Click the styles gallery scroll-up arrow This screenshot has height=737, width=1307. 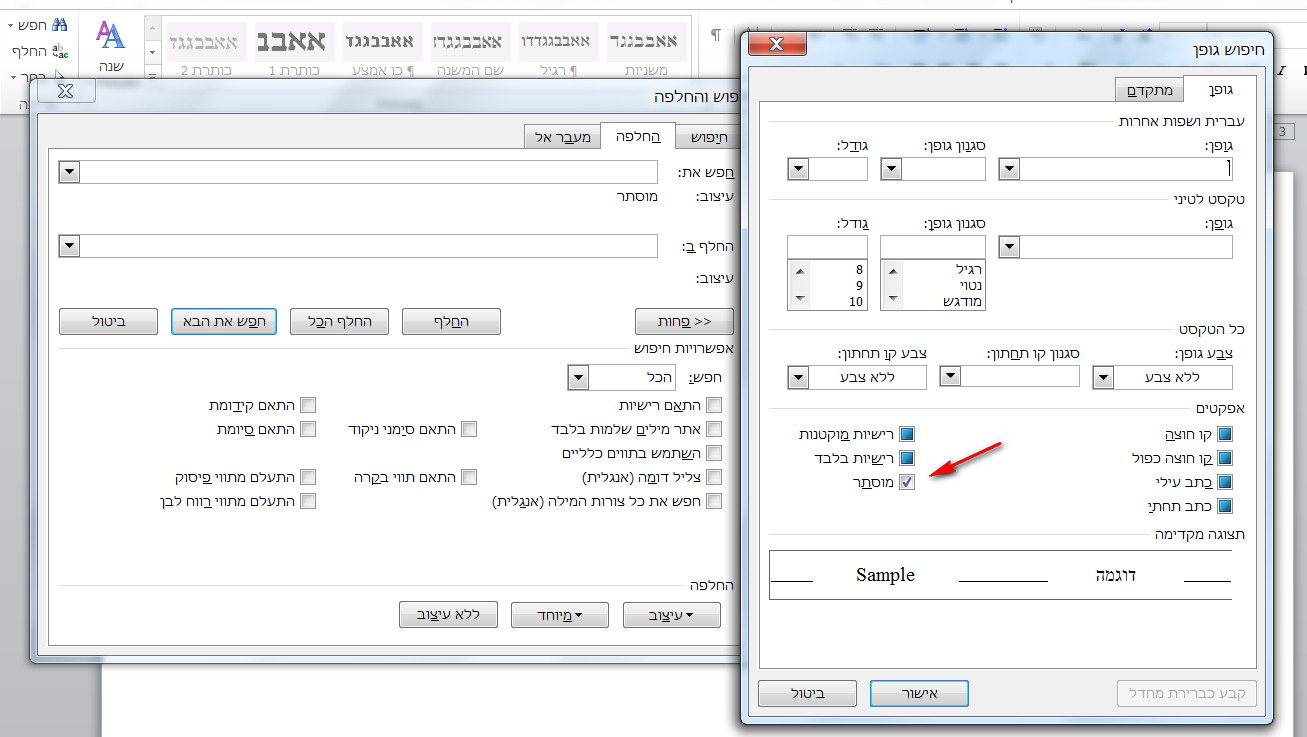point(153,27)
